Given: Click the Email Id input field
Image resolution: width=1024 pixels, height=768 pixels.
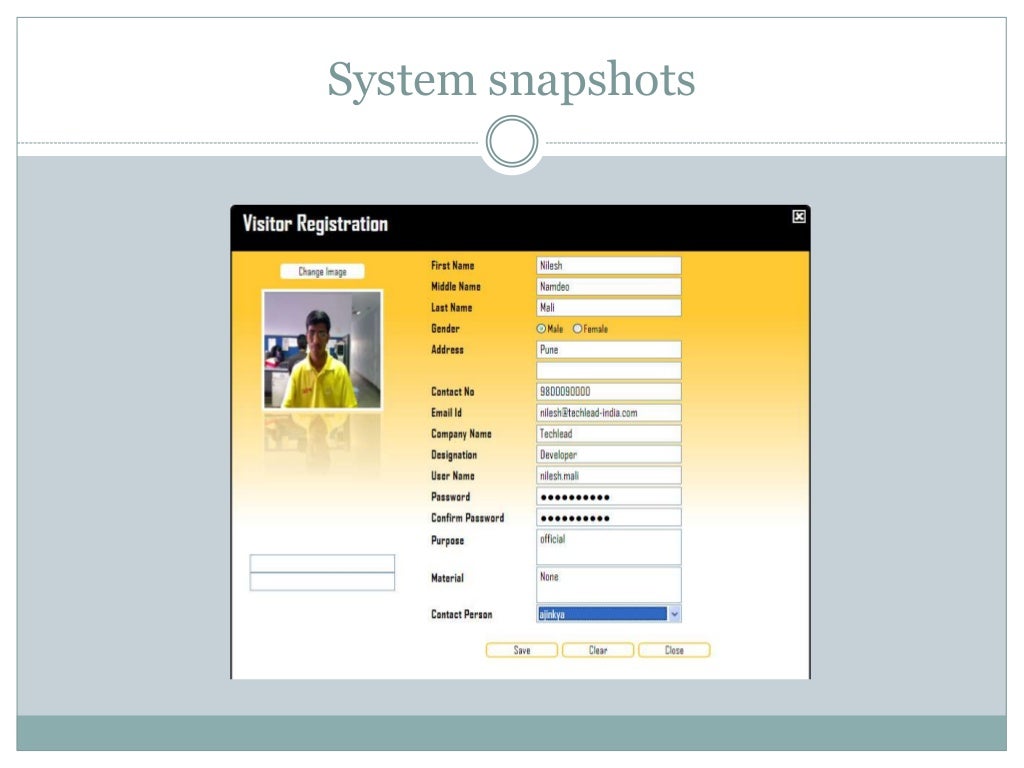Looking at the screenshot, I should pyautogui.click(x=609, y=413).
